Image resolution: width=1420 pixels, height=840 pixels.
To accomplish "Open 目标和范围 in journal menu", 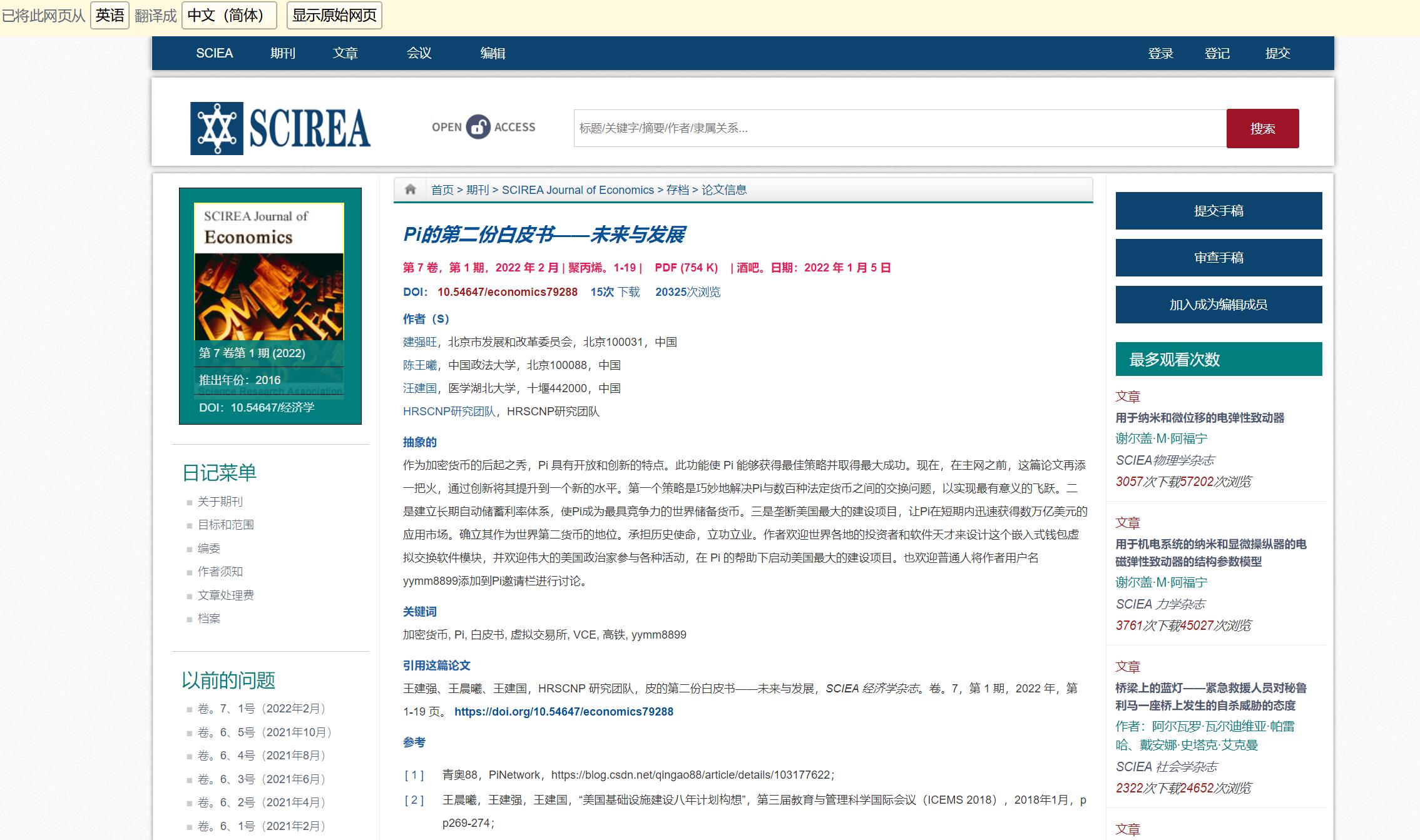I will (x=226, y=525).
